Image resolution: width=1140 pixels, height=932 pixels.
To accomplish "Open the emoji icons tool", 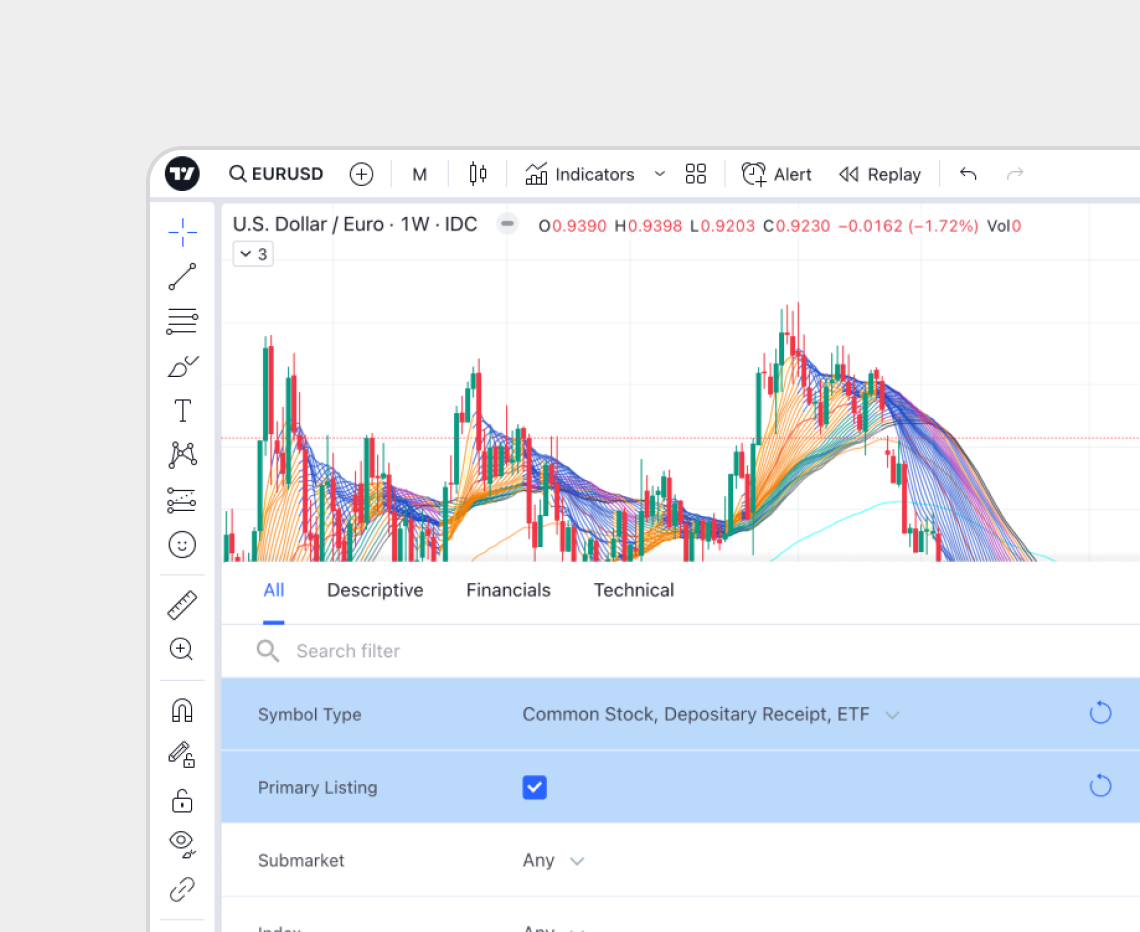I will pyautogui.click(x=182, y=545).
